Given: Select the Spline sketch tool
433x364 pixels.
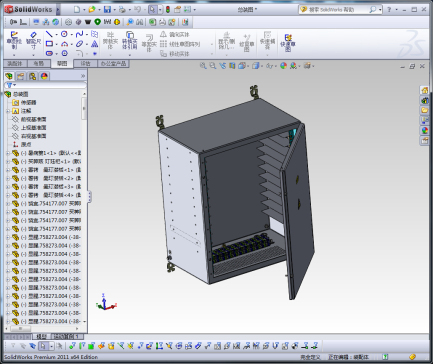Looking at the screenshot, I should click(79, 34).
